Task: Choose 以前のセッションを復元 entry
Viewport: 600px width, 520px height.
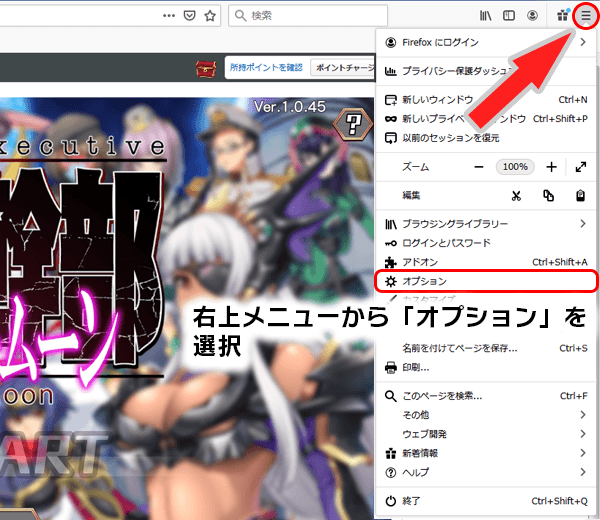Action: point(486,138)
